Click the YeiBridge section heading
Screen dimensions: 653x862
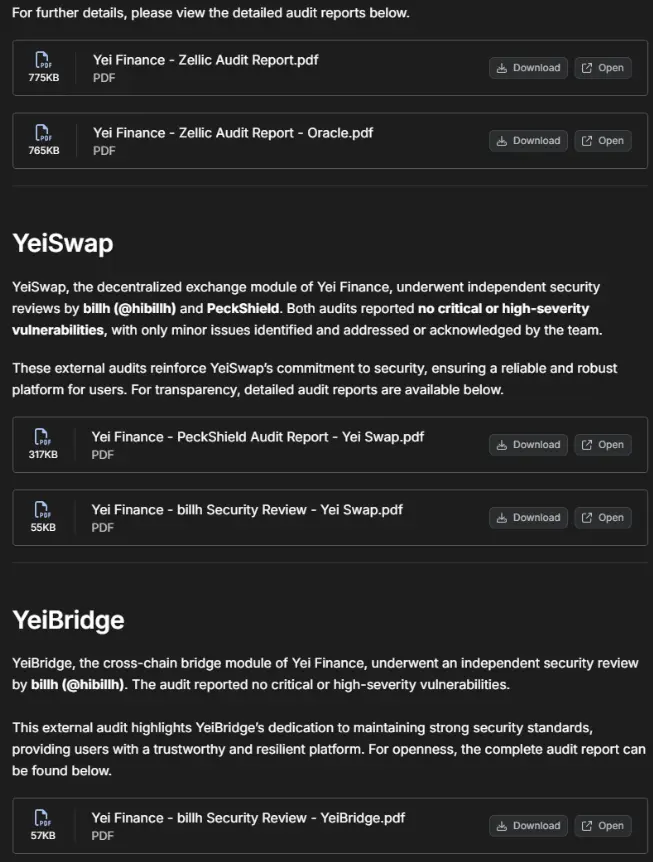coord(68,620)
